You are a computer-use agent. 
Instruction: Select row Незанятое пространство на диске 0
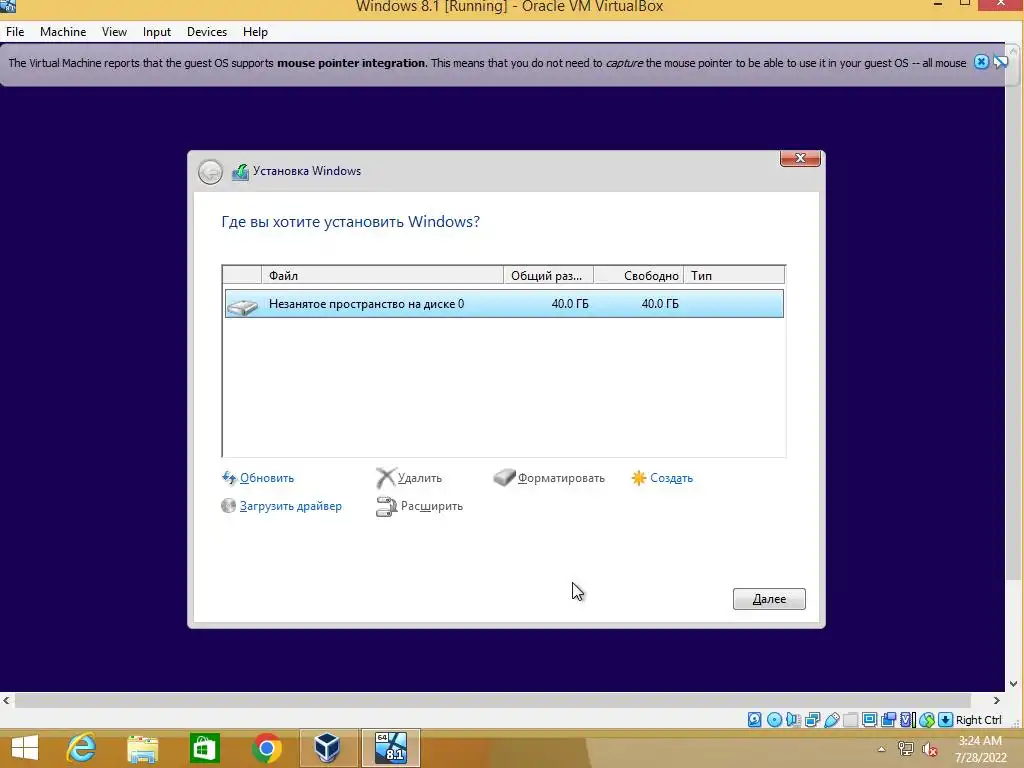(x=504, y=304)
